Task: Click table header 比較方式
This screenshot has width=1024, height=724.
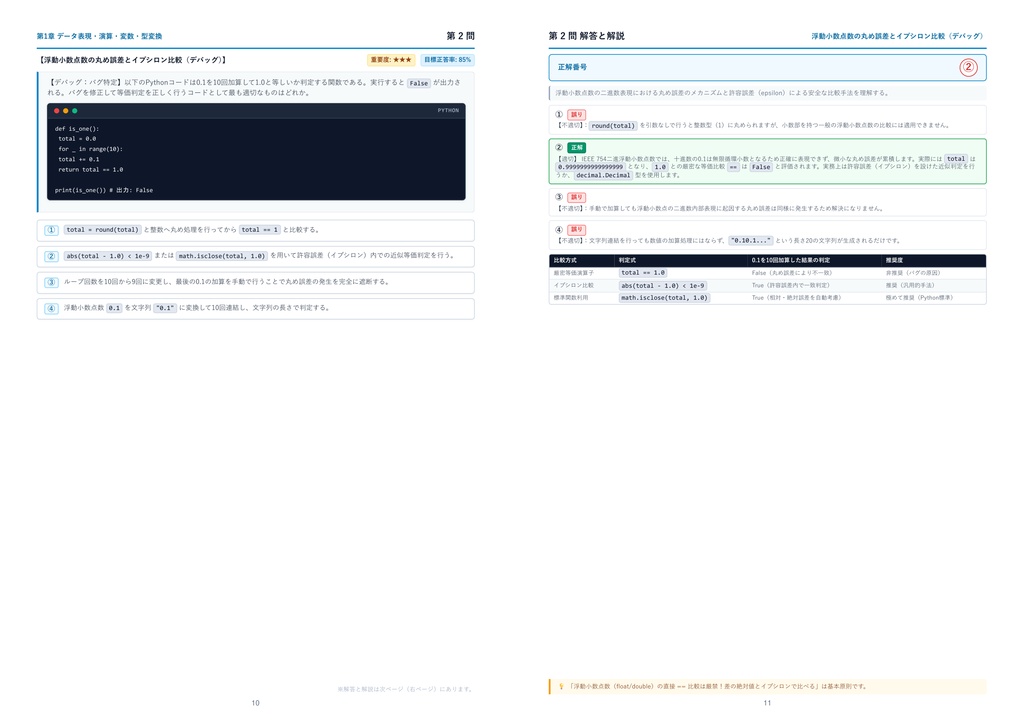Action: pyautogui.click(x=565, y=260)
